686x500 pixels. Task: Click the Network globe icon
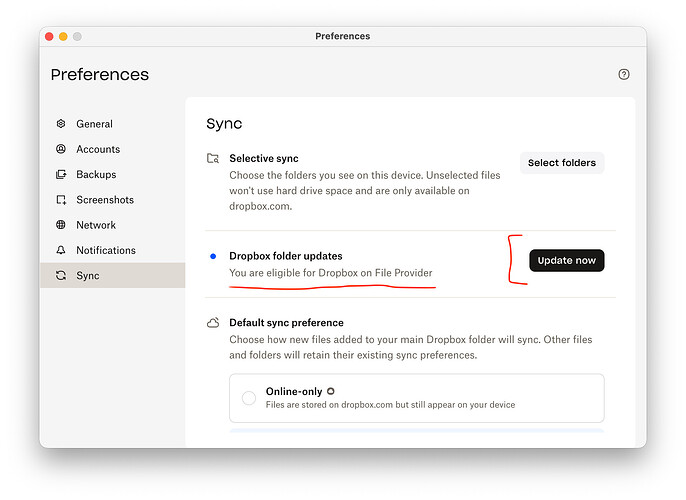pos(61,225)
